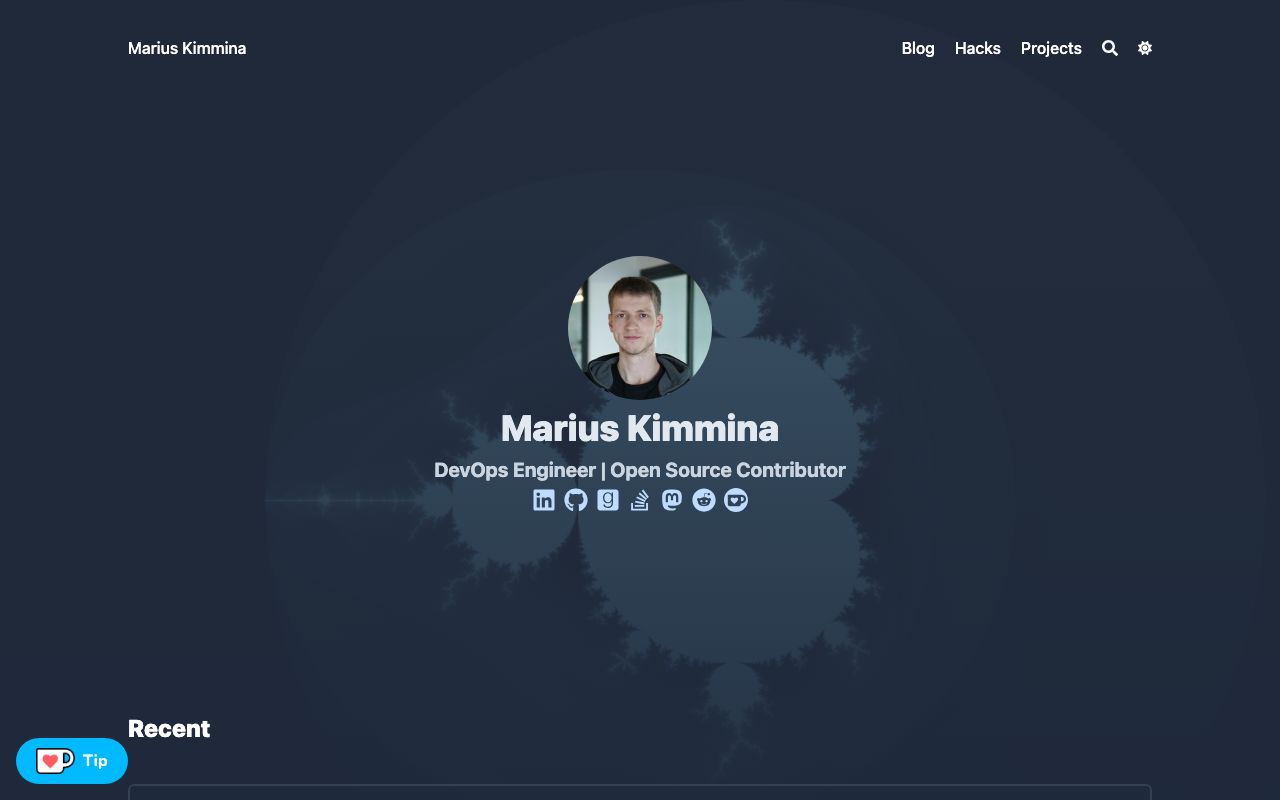This screenshot has width=1280, height=800.
Task: Open the Stack Overflow profile icon
Action: pyautogui.click(x=640, y=500)
